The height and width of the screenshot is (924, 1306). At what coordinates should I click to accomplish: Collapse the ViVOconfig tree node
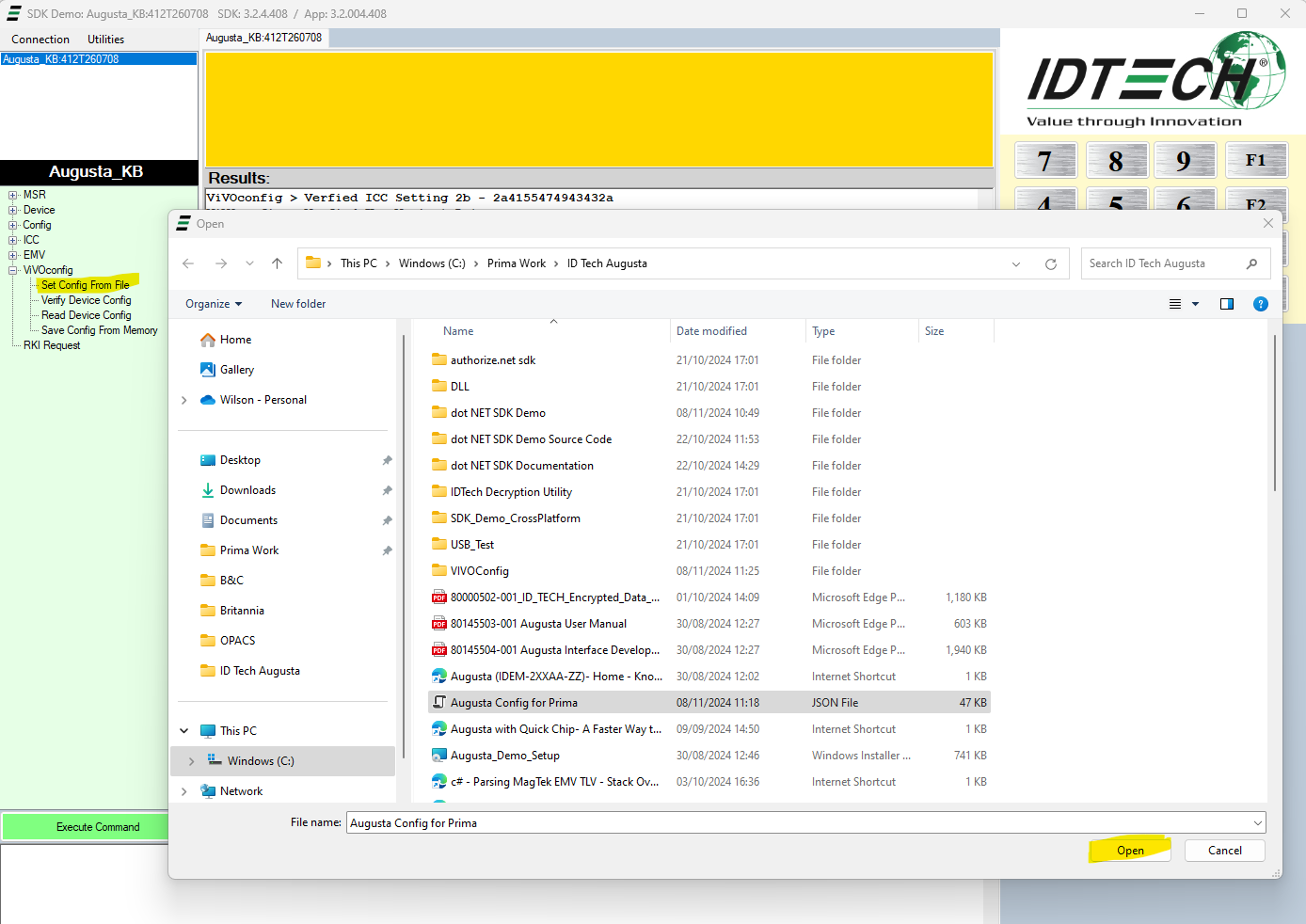tap(13, 270)
